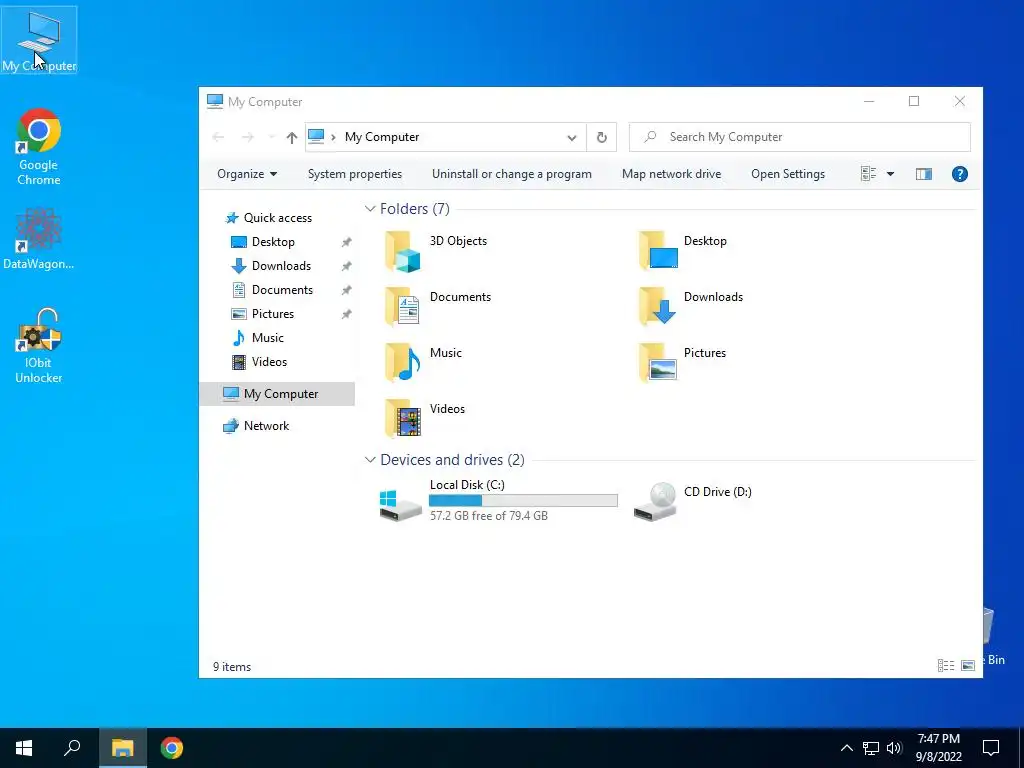Open the address bar history dropdown
This screenshot has height=768, width=1024.
coord(571,137)
